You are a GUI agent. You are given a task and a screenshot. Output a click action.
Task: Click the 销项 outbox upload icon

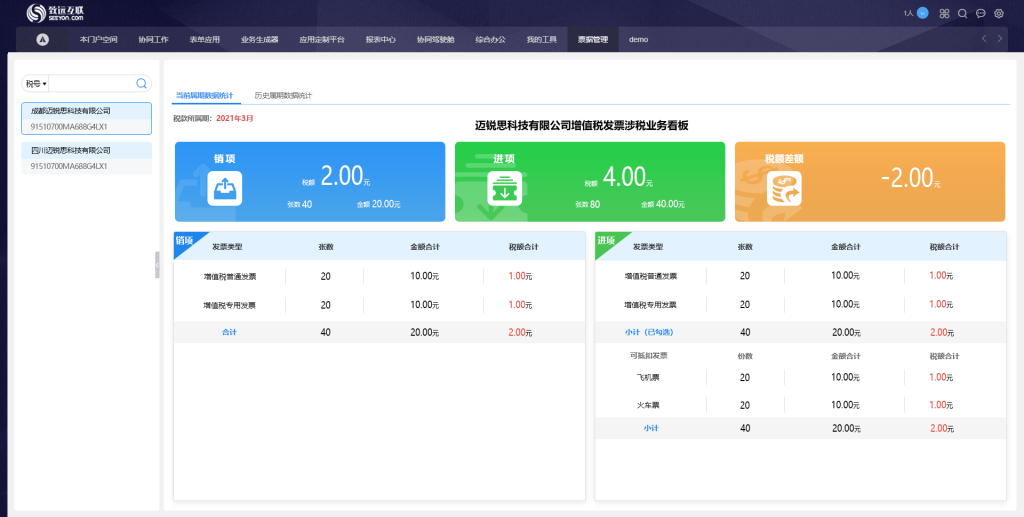(225, 188)
